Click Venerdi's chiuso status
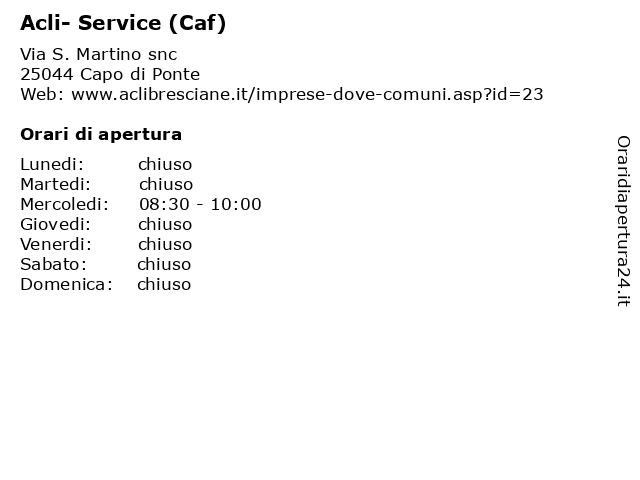 [165, 244]
